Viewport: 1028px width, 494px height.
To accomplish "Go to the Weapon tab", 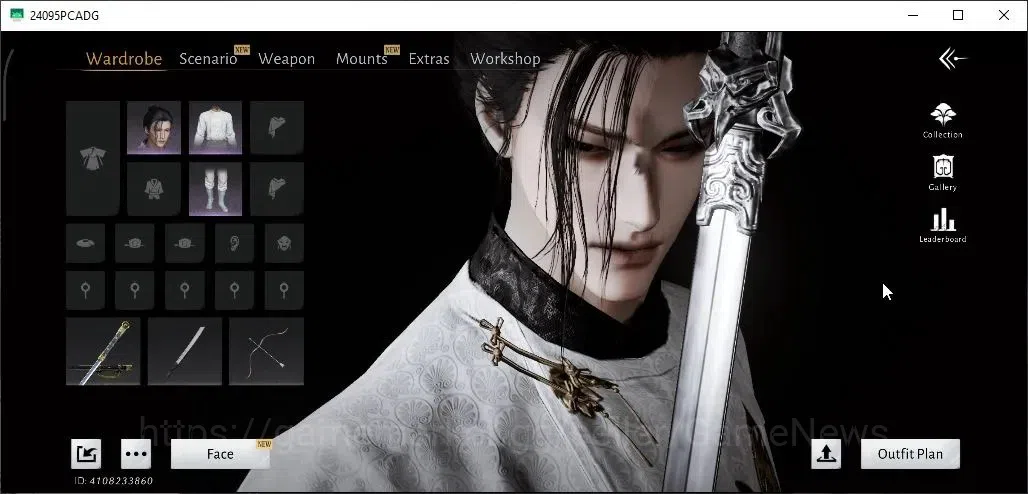I will coord(287,59).
